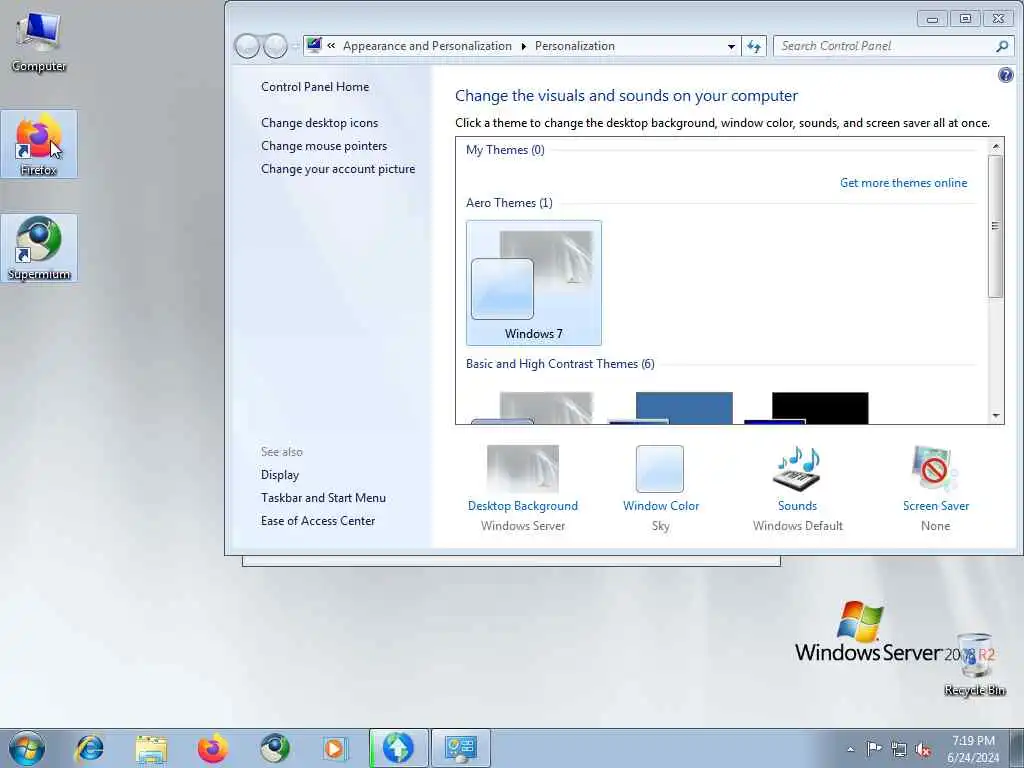
Task: Click the Forward navigation arrow button
Action: click(275, 46)
